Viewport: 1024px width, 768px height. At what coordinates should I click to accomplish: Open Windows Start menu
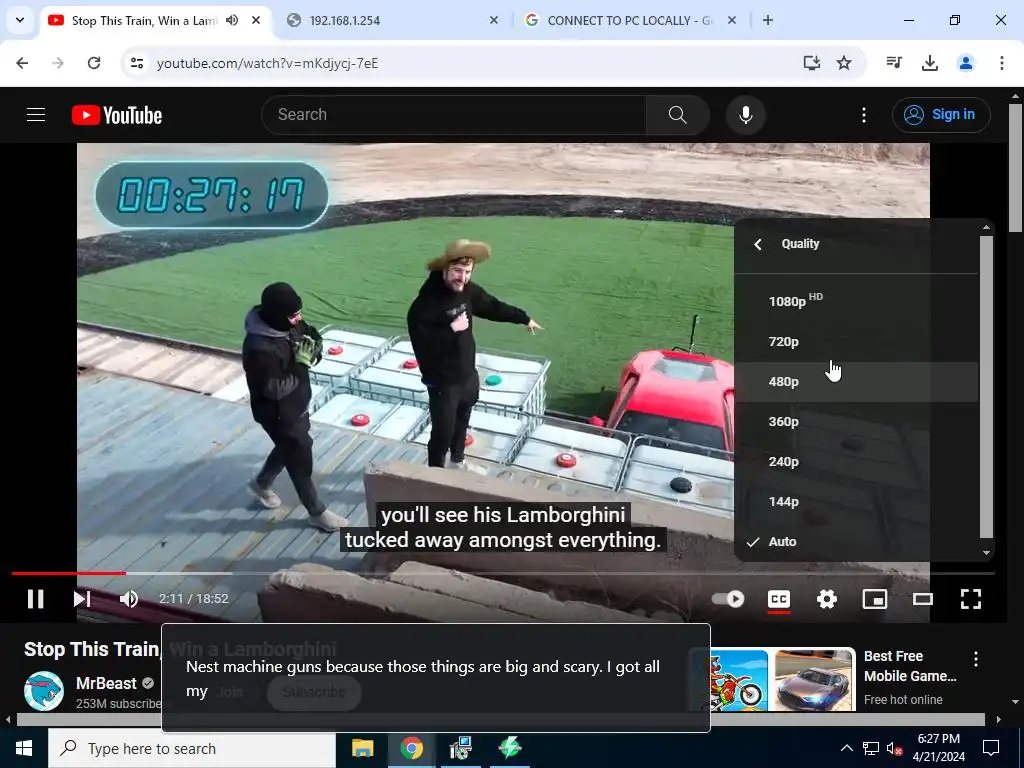(x=24, y=748)
